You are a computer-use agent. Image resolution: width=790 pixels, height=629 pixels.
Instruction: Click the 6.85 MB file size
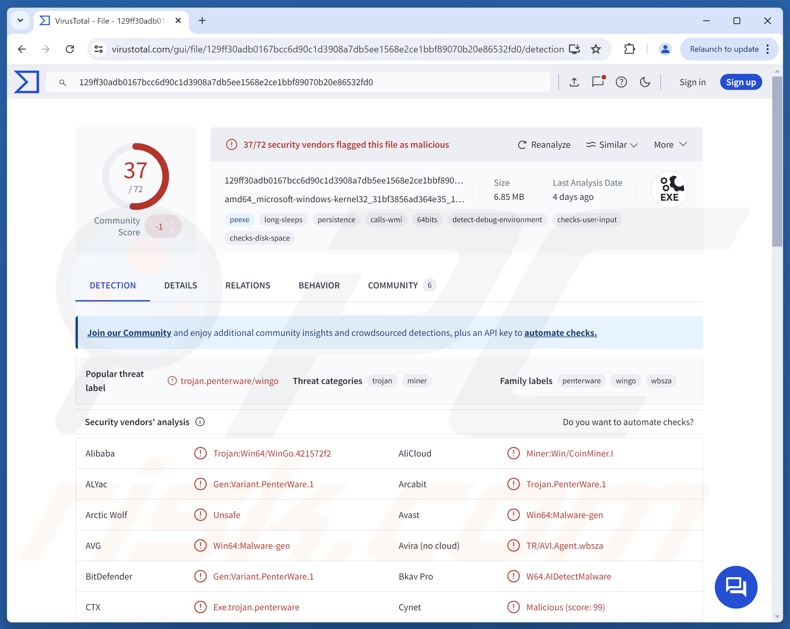click(508, 197)
